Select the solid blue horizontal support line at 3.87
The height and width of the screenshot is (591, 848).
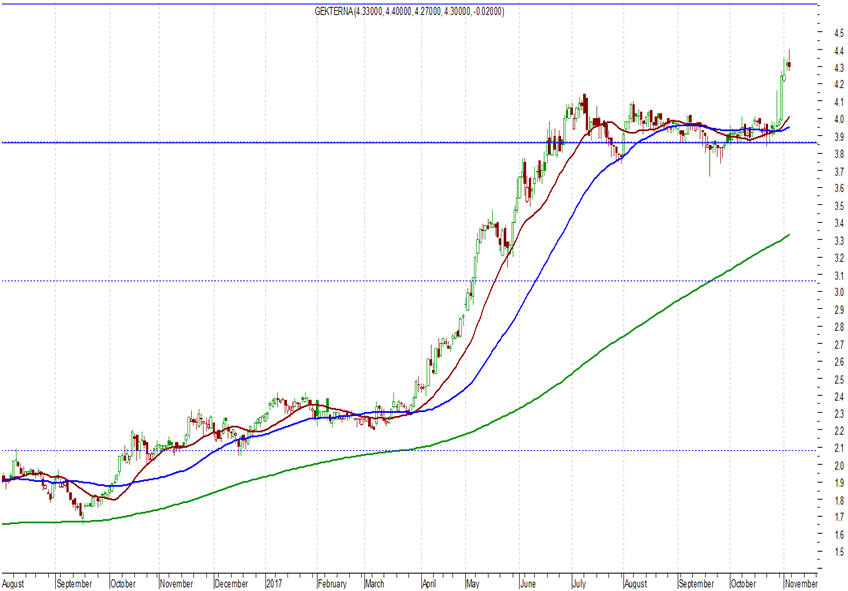(x=408, y=143)
